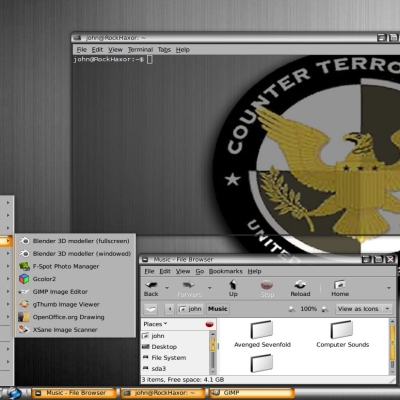400x400 pixels.
Task: Open terminal Help menu
Action: click(183, 50)
